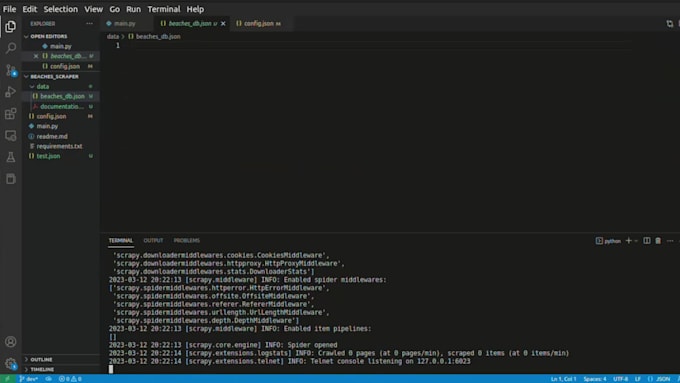Image resolution: width=680 pixels, height=383 pixels.
Task: Select the Terminal panel tab
Action: point(121,241)
